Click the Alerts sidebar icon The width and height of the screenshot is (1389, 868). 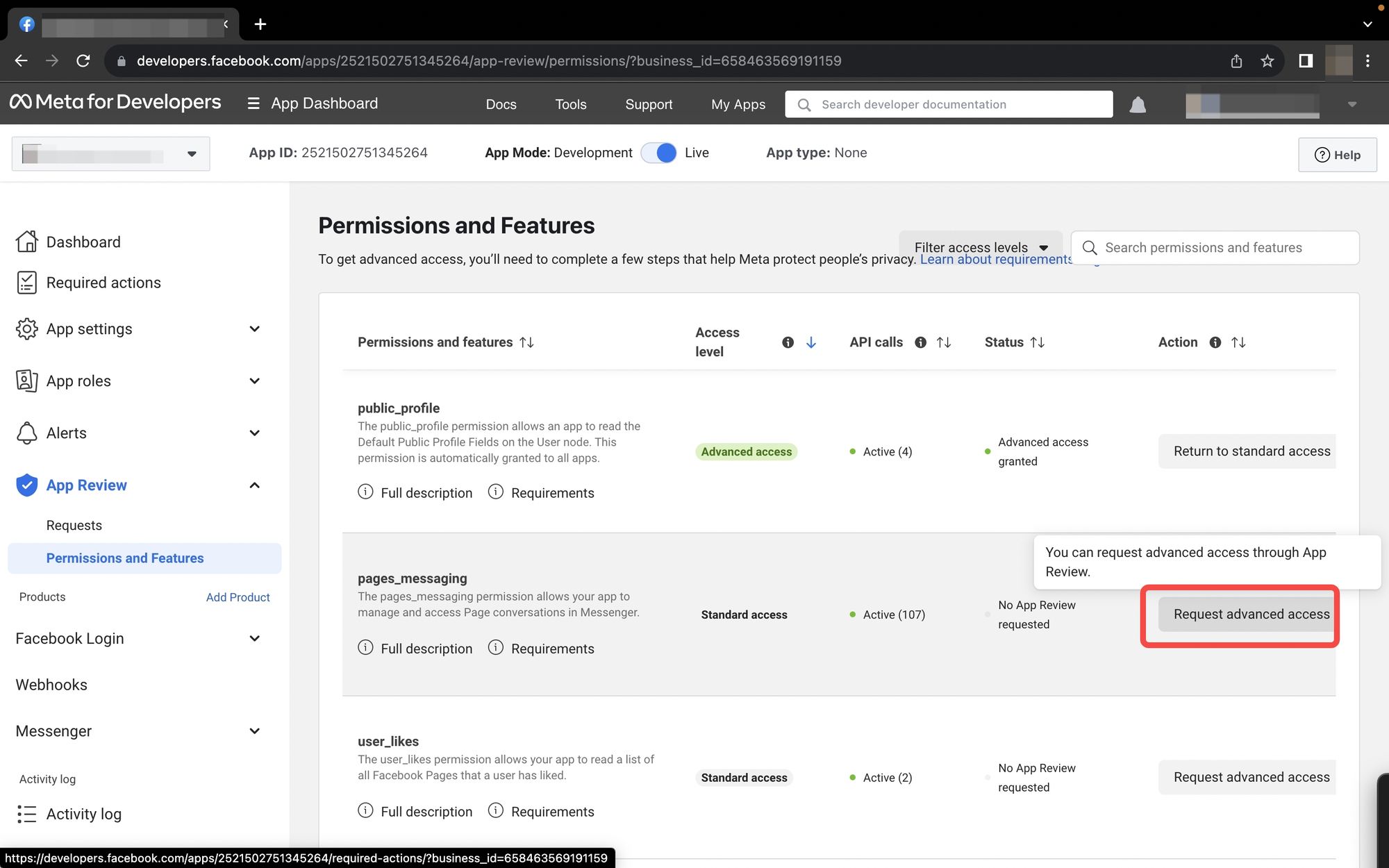(26, 432)
